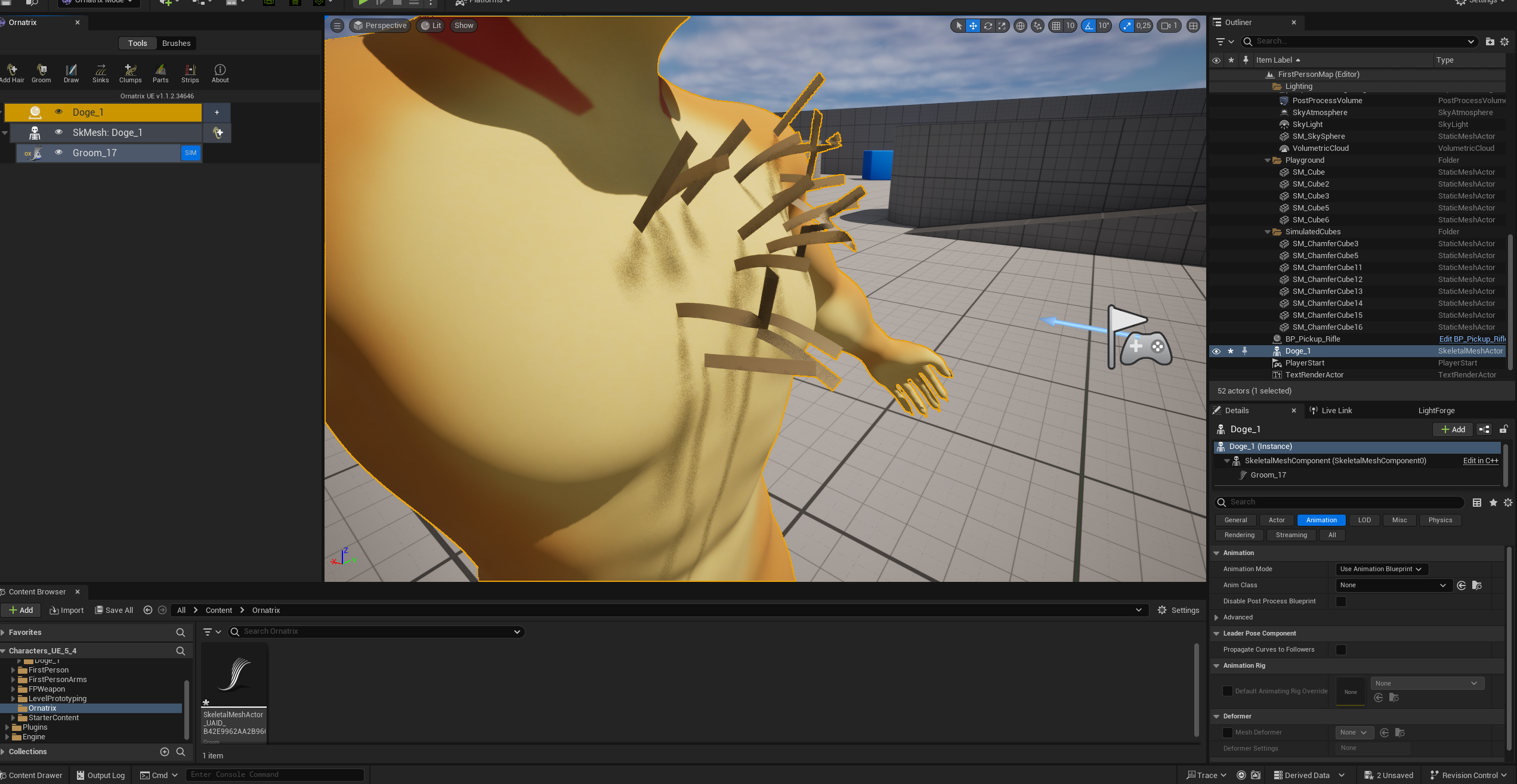Click the Groom asset thumbnail
This screenshot has height=784, width=1517.
click(234, 674)
